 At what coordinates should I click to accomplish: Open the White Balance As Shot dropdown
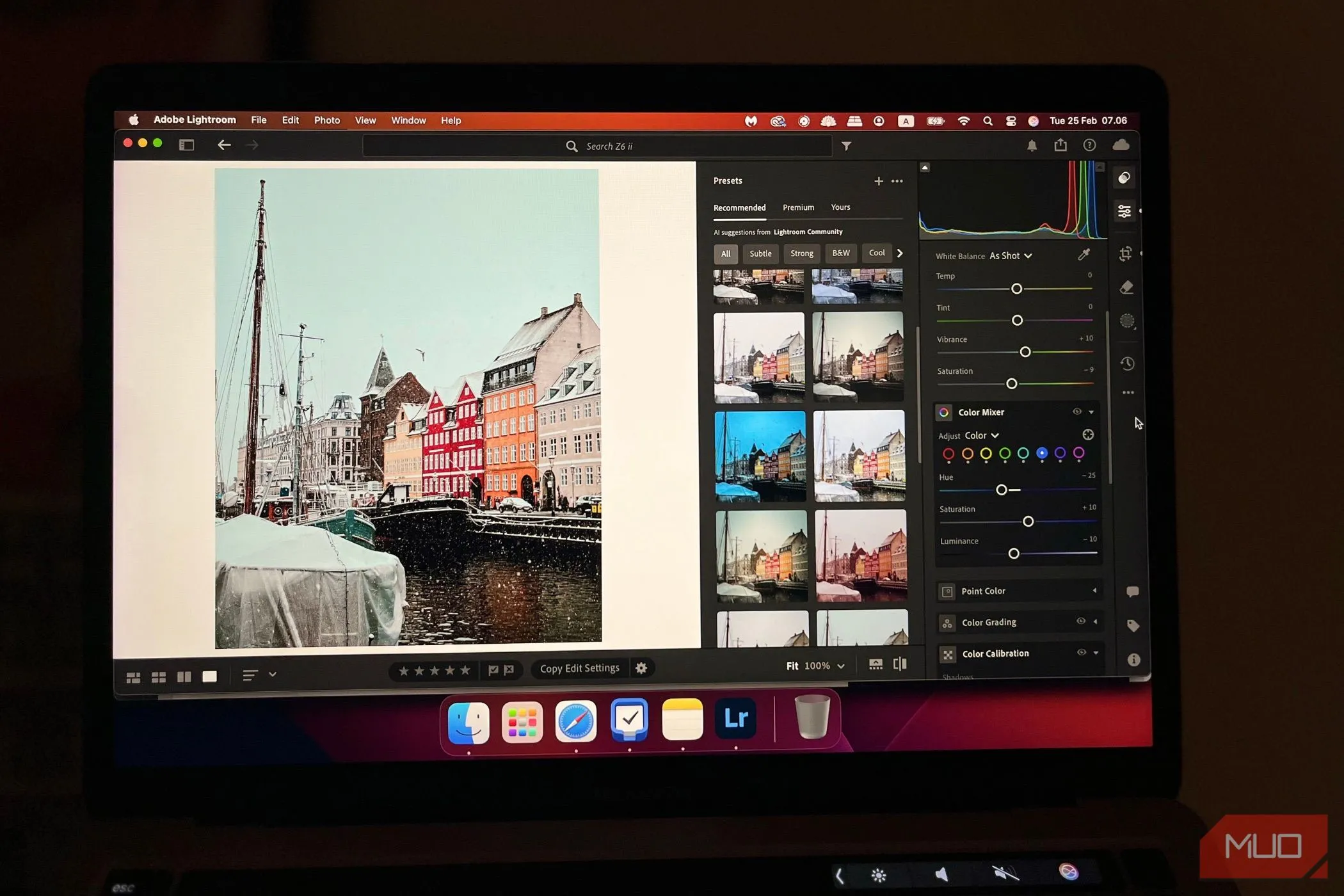click(x=1011, y=255)
